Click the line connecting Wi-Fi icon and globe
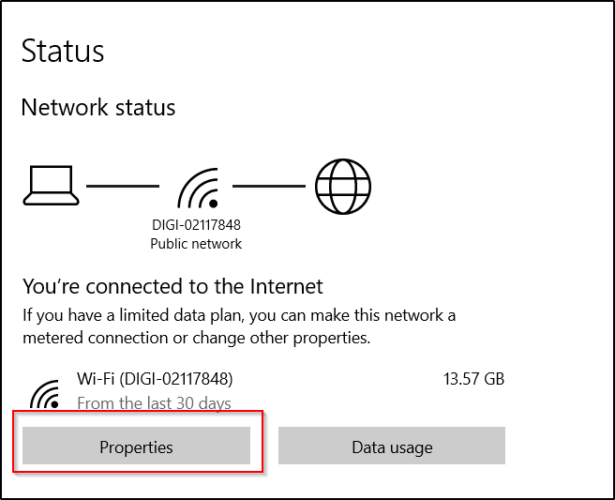This screenshot has width=615, height=500. 269,186
